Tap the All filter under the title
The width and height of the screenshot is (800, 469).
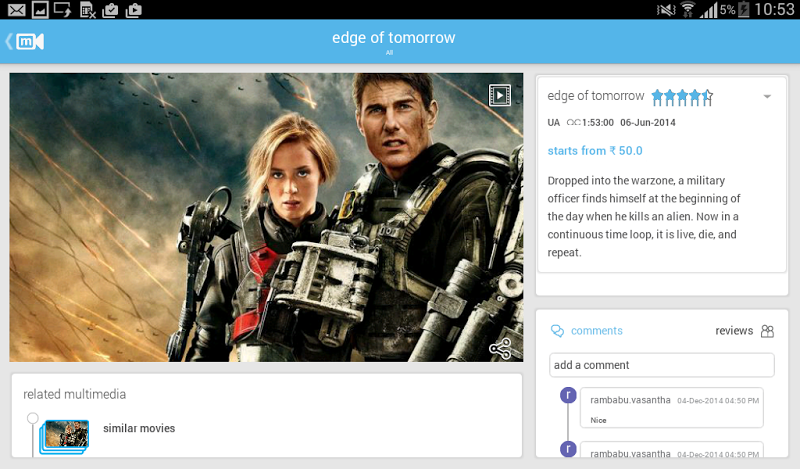click(389, 53)
